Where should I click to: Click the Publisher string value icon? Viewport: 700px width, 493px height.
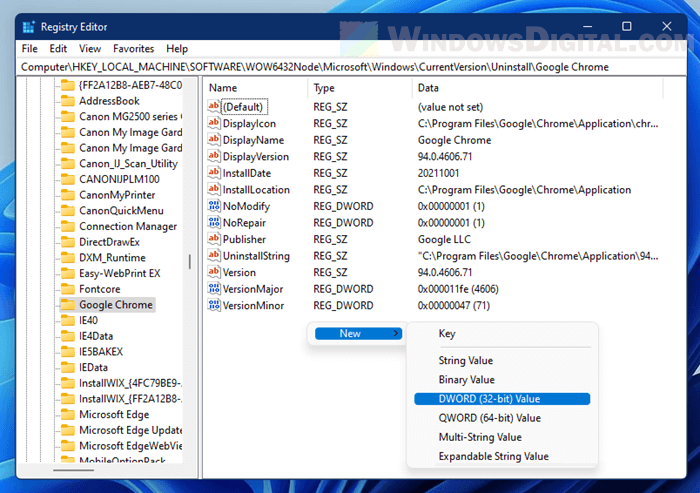(214, 238)
